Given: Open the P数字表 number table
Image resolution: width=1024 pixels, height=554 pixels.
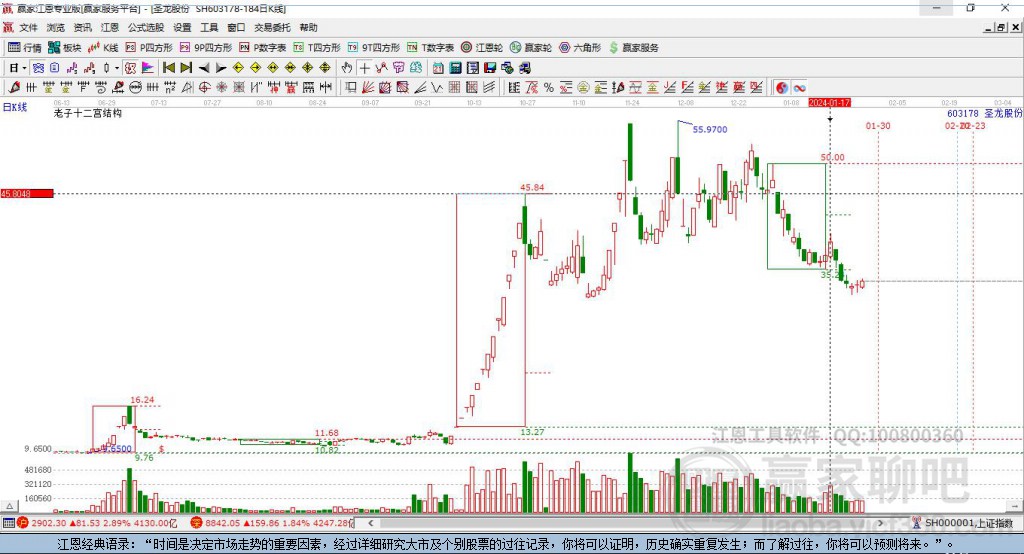Looking at the screenshot, I should coord(263,48).
